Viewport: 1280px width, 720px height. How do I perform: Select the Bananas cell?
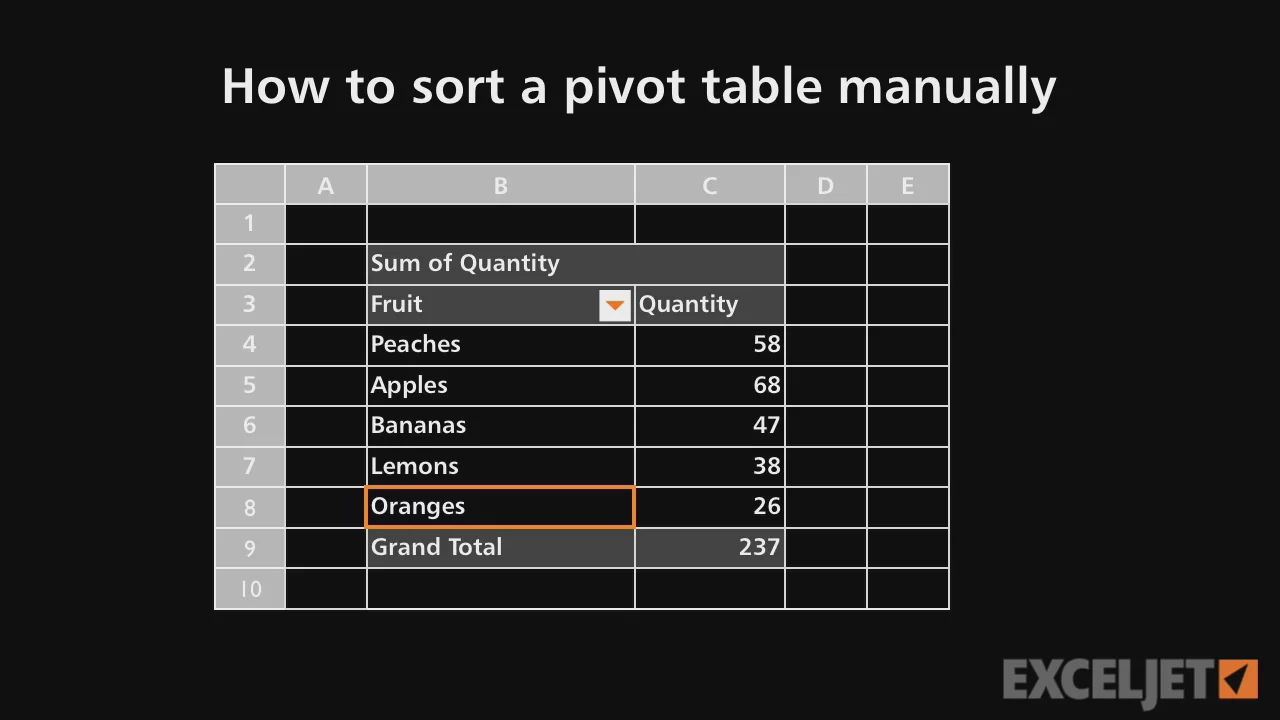pos(500,426)
